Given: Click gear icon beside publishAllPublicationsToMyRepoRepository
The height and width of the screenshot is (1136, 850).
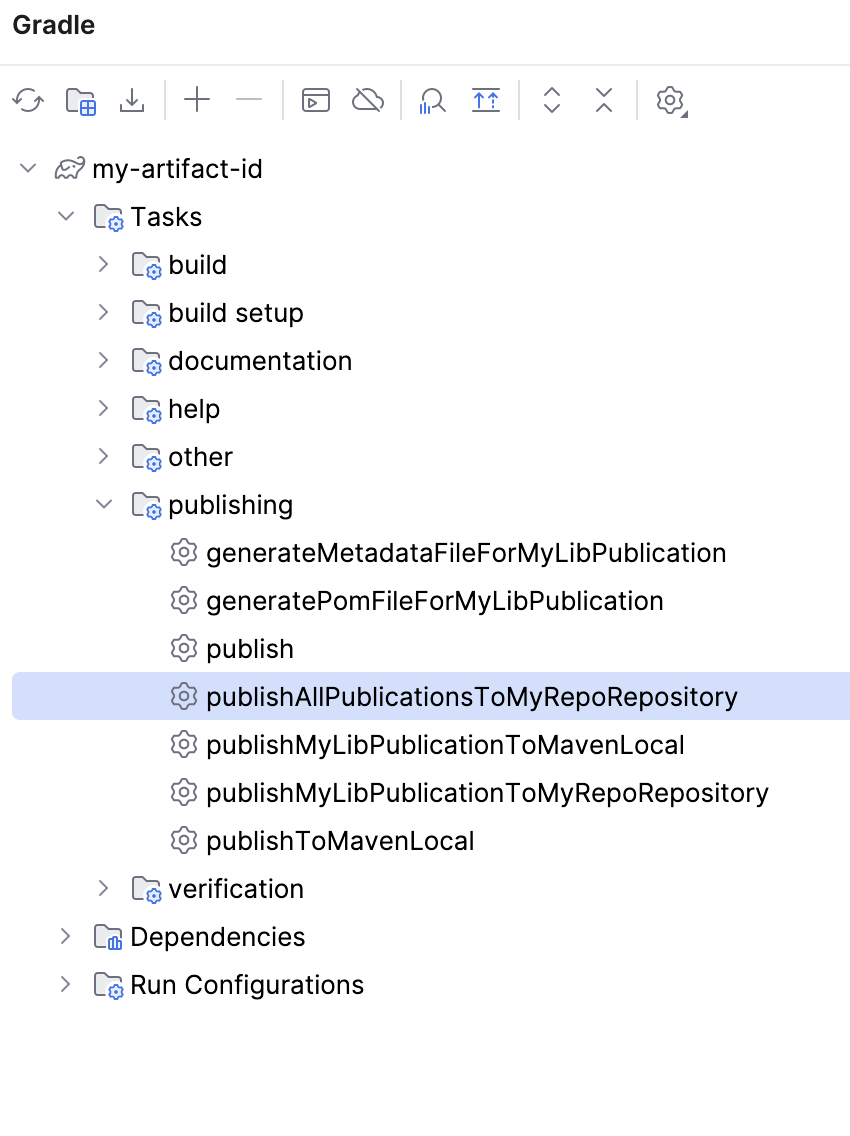Looking at the screenshot, I should pyautogui.click(x=184, y=696).
